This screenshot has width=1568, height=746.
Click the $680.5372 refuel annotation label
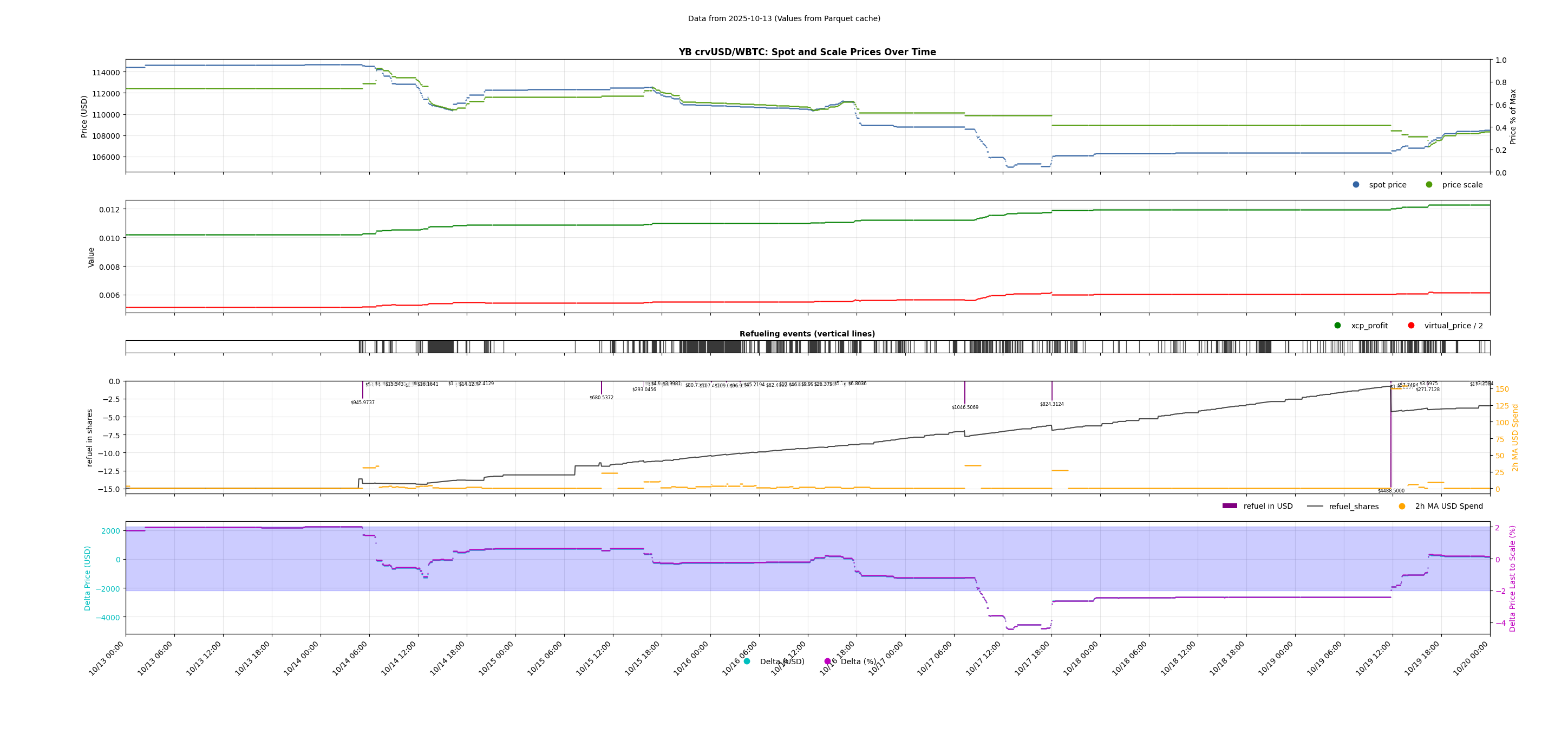point(602,398)
